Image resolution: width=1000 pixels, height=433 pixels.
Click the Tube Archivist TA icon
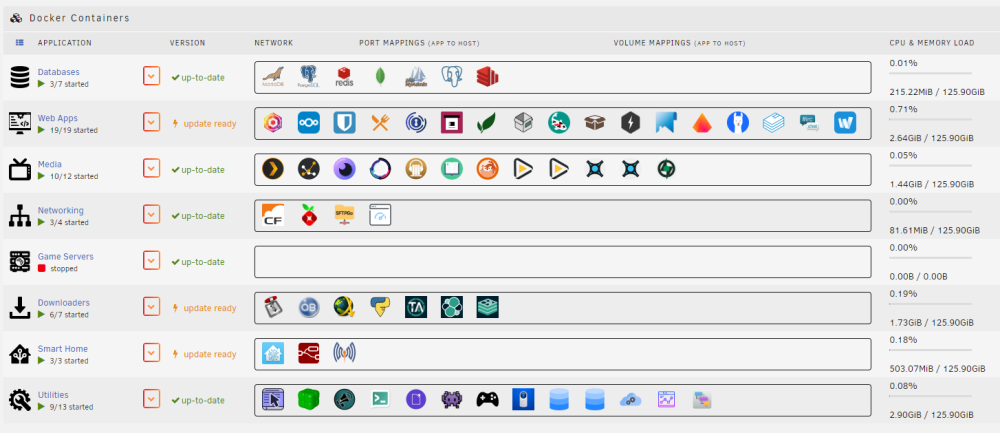pyautogui.click(x=416, y=307)
